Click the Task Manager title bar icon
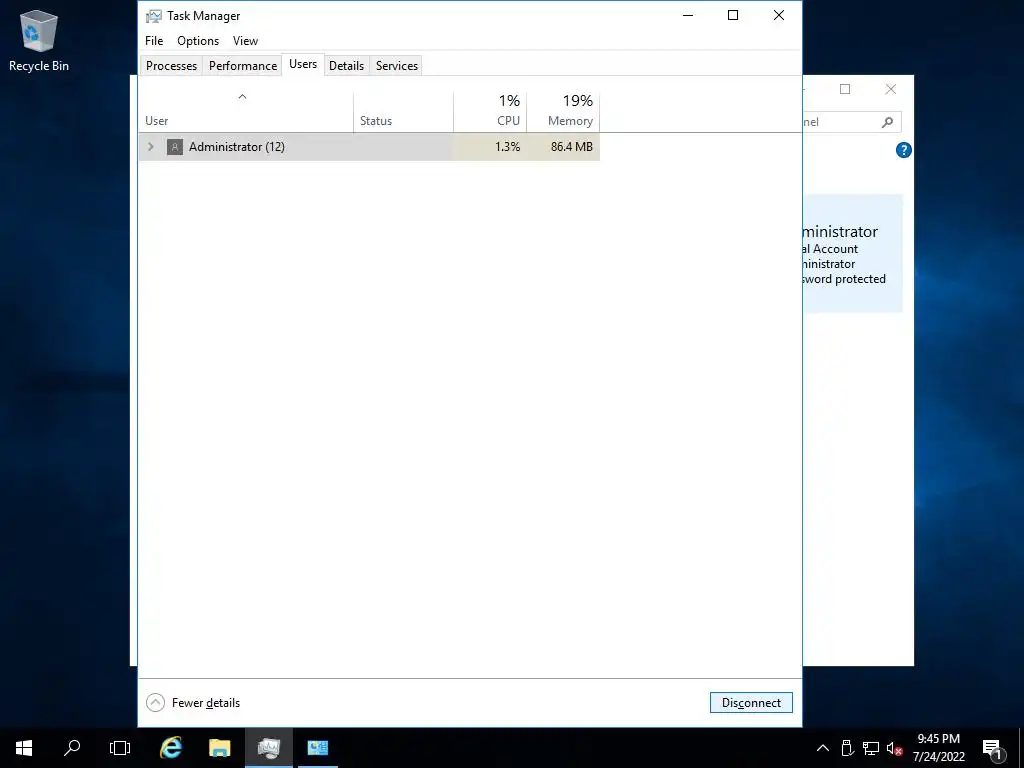Viewport: 1024px width, 768px height. (153, 16)
